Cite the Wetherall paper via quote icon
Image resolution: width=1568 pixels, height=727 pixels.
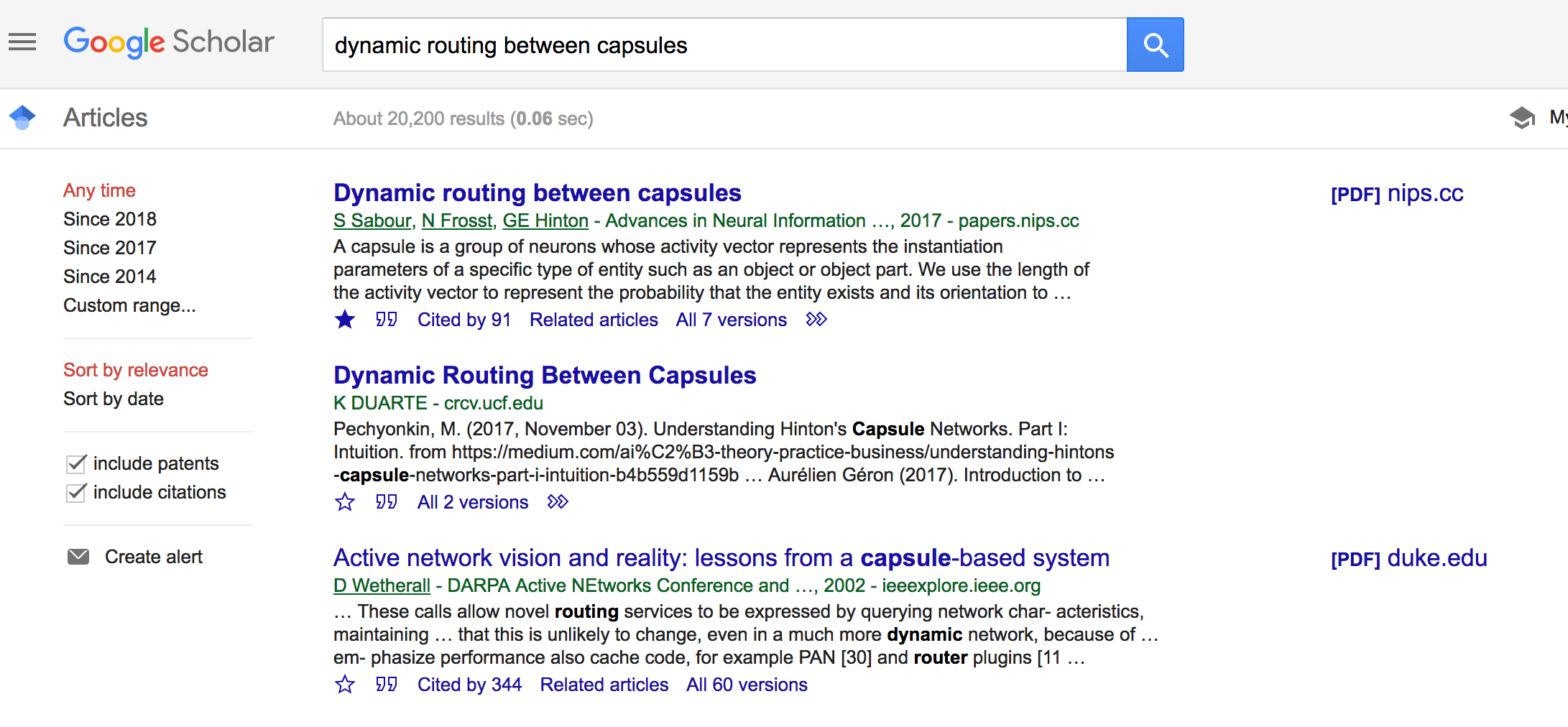tap(387, 685)
